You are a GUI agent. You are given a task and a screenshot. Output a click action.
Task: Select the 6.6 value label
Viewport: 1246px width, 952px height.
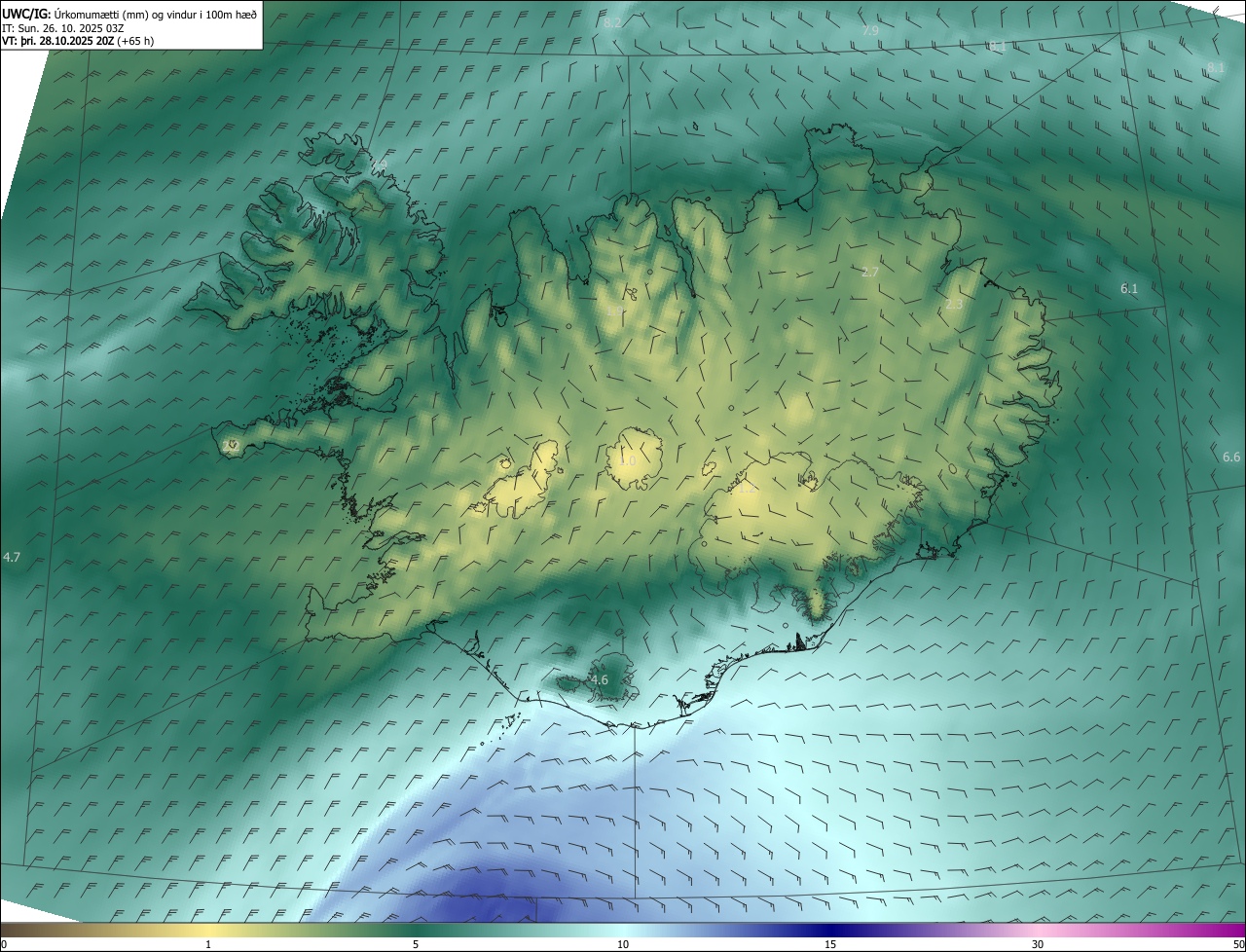coord(1231,458)
